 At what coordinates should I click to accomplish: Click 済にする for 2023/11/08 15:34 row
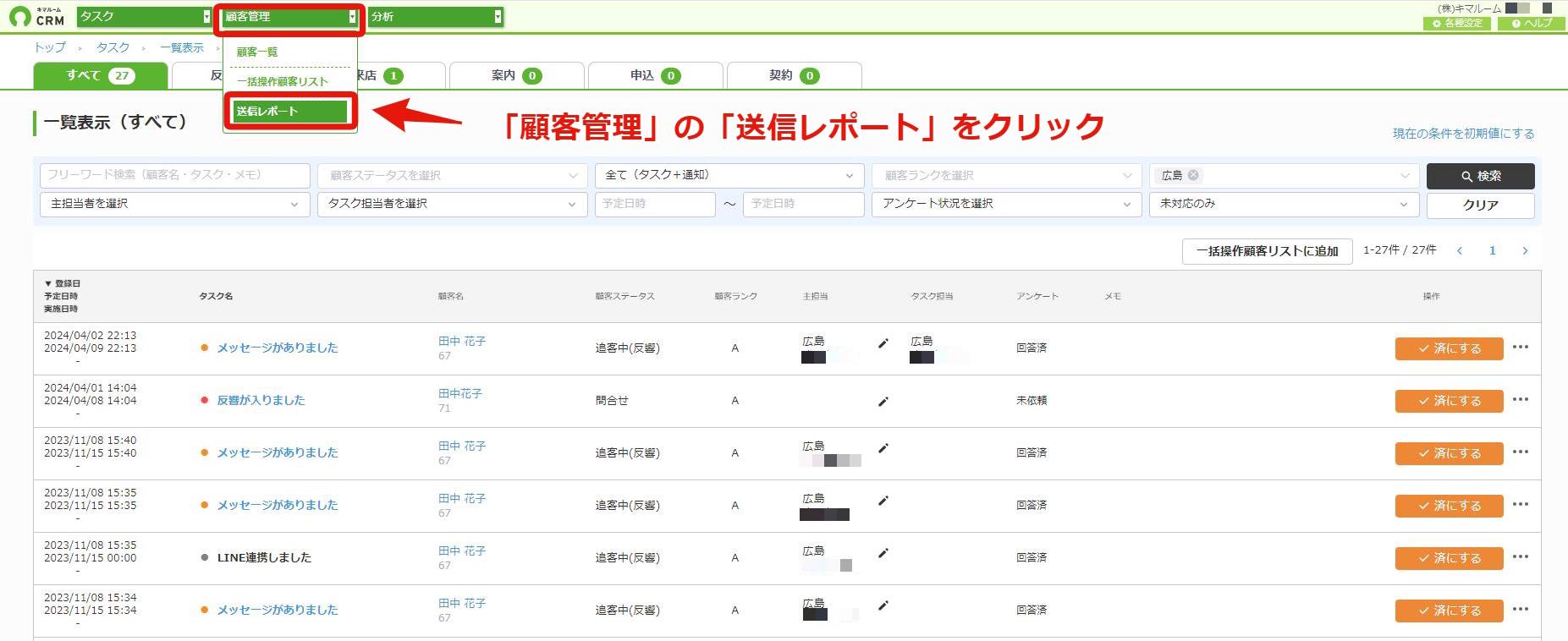[1449, 611]
